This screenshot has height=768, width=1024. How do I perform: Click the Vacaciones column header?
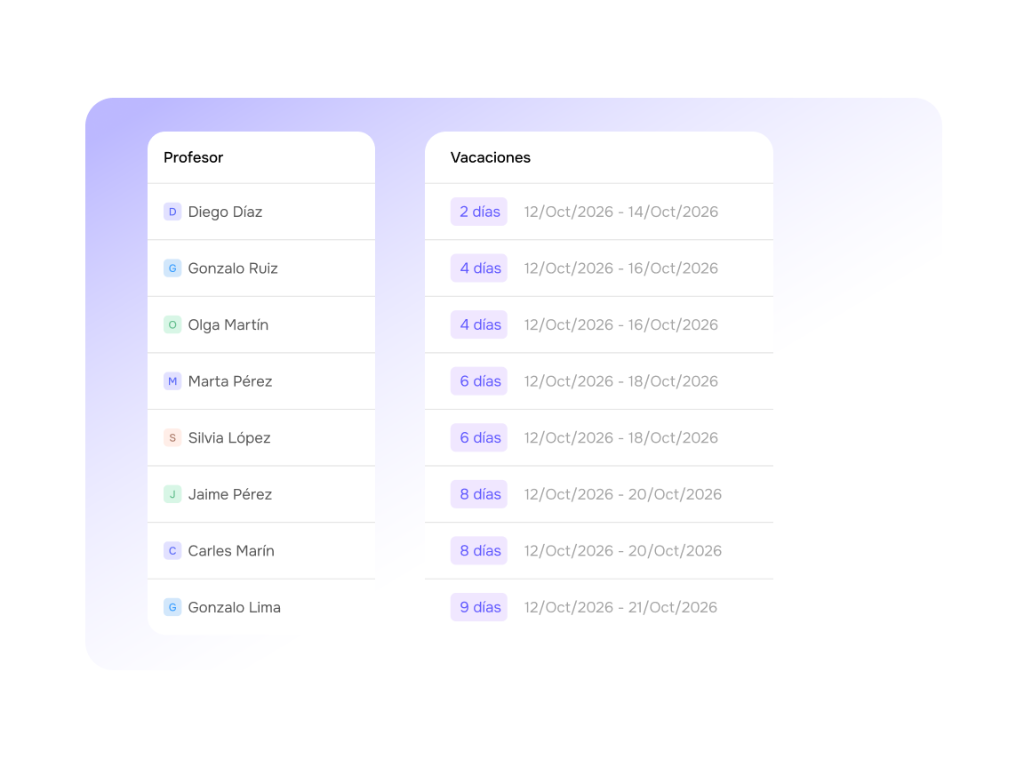pos(490,157)
